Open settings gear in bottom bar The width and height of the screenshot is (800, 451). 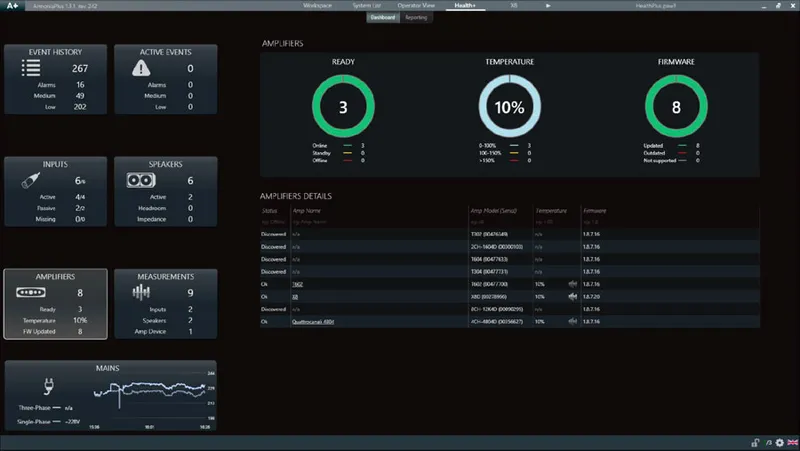[780, 442]
